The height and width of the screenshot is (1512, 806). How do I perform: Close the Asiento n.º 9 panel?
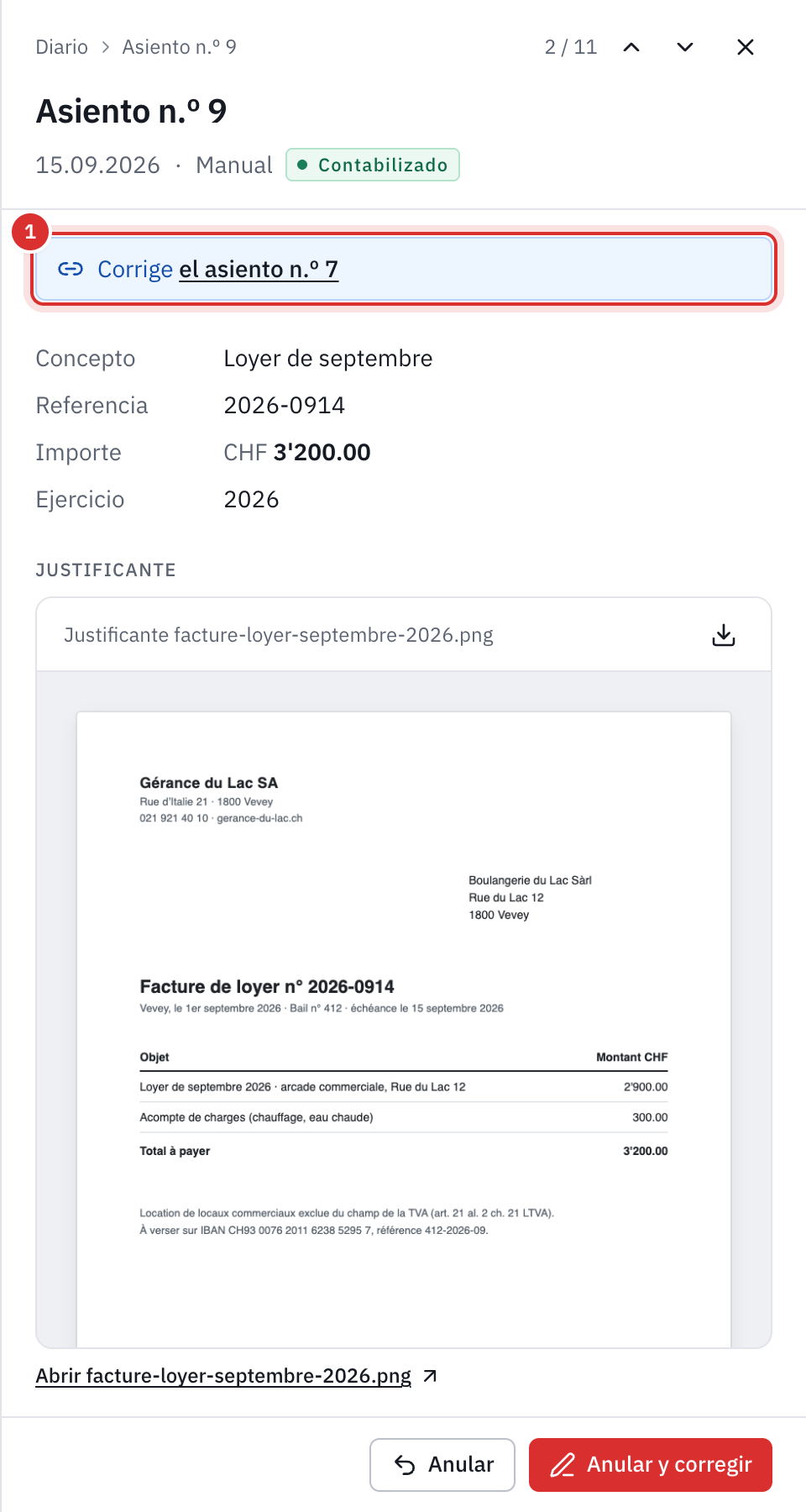point(746,47)
